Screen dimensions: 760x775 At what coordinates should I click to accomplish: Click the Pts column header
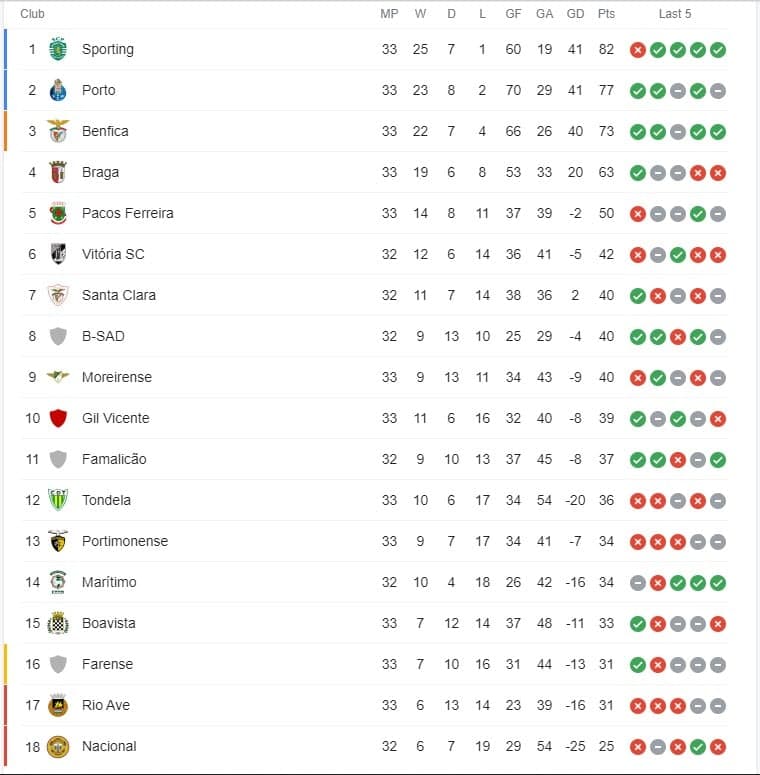coord(606,14)
